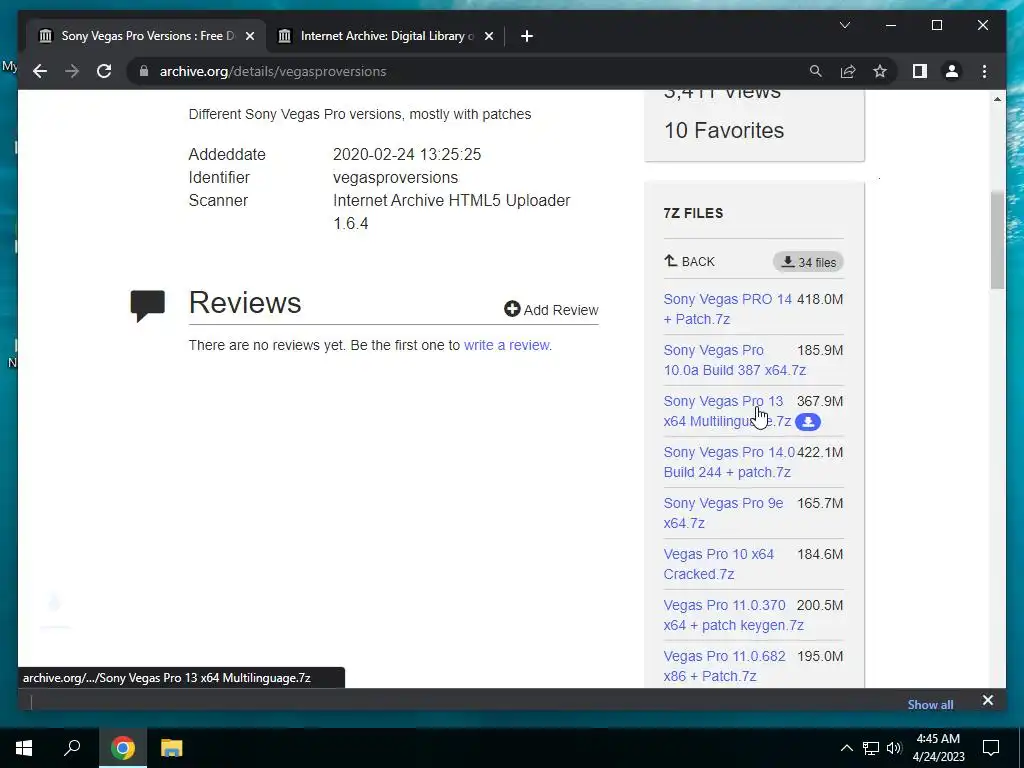View site info via the padlock icon

click(144, 71)
